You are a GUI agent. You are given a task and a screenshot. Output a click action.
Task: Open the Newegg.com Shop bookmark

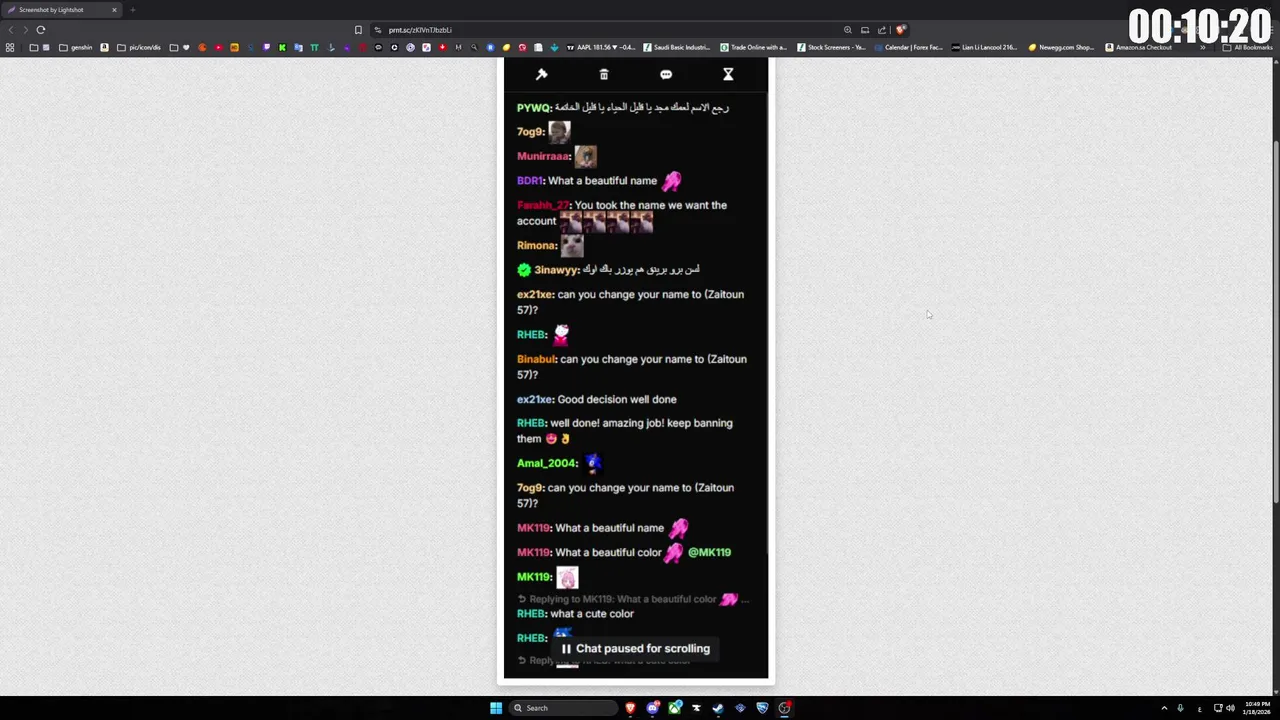[x=1062, y=47]
